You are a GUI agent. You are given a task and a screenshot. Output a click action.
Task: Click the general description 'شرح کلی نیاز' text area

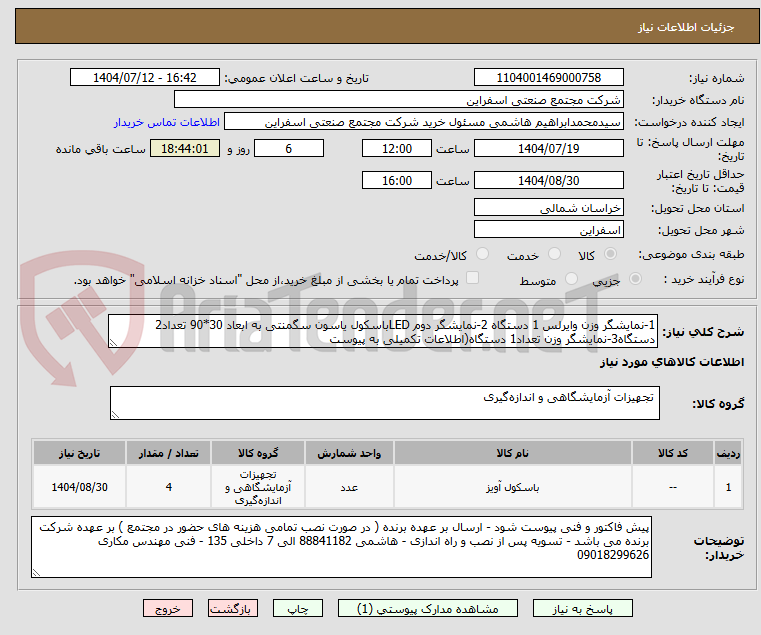tap(382, 331)
